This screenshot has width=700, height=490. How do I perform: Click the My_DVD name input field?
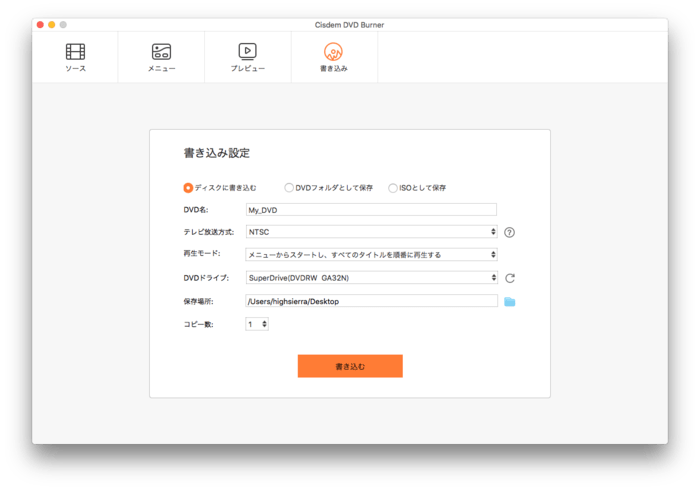[x=371, y=210]
